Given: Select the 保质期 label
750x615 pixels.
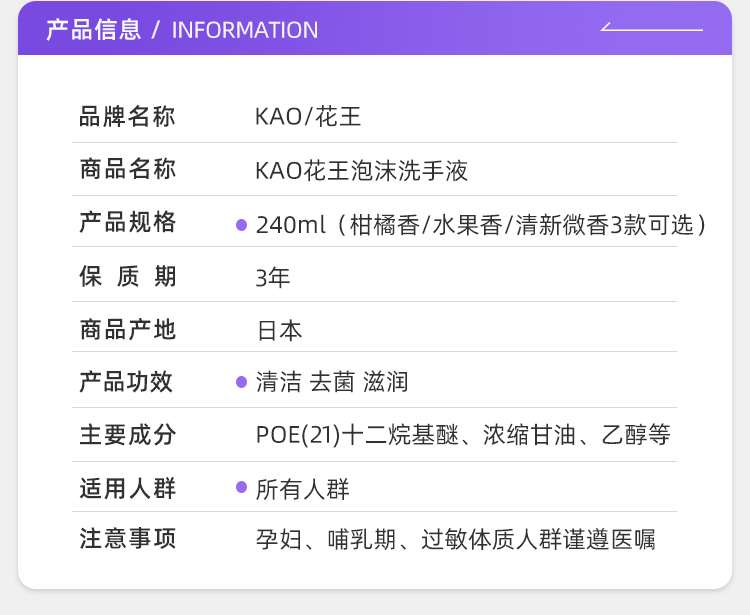Looking at the screenshot, I should pyautogui.click(x=127, y=276).
